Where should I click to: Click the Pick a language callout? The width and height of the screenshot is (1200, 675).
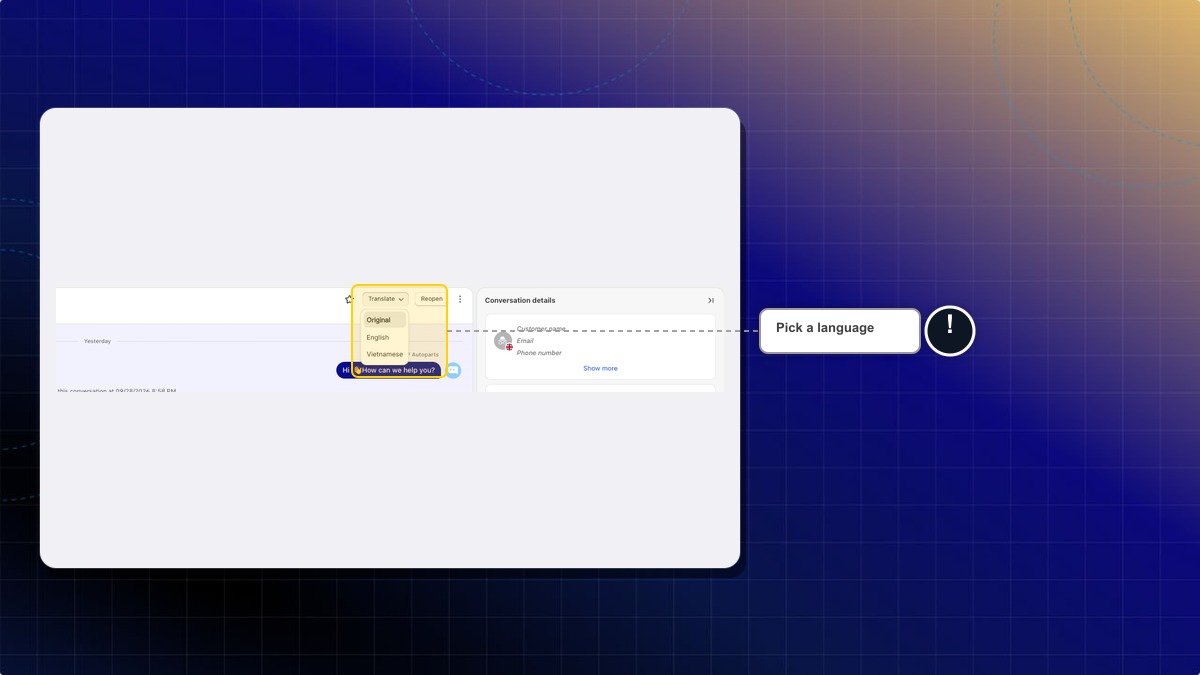coord(840,331)
